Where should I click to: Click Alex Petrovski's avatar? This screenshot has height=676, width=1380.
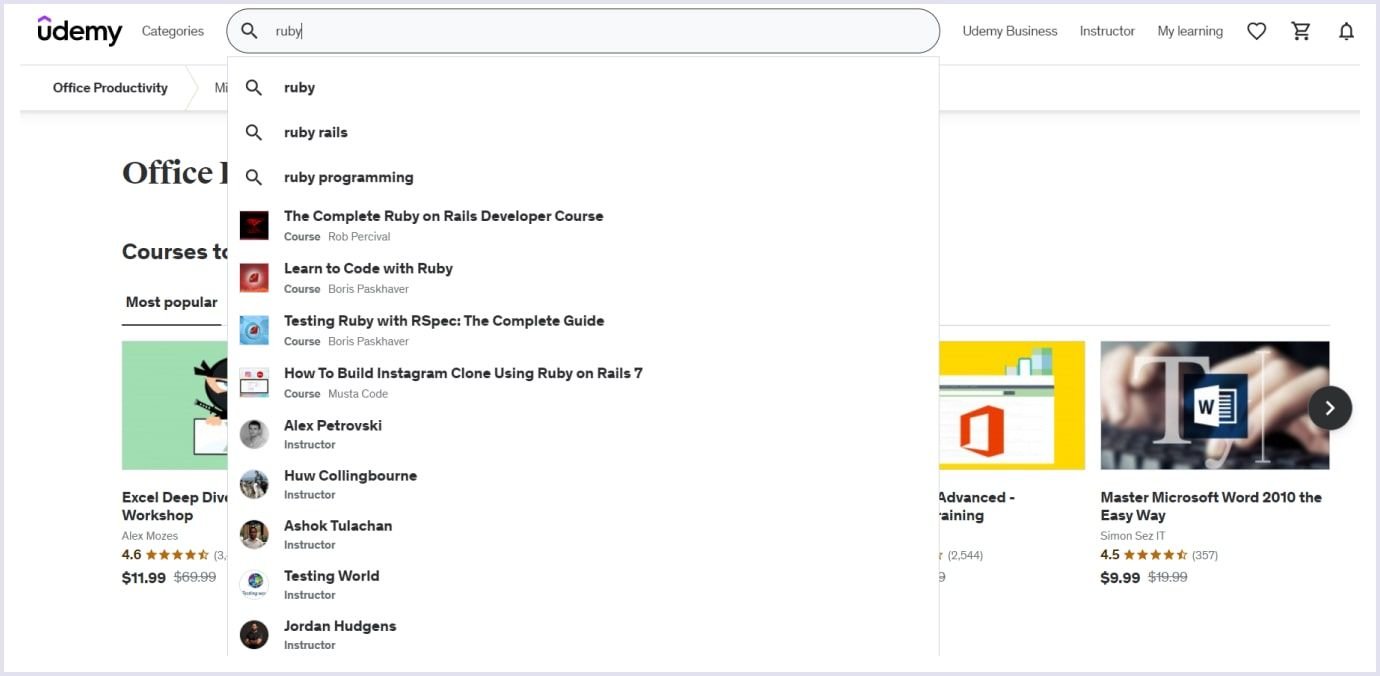[x=254, y=434]
